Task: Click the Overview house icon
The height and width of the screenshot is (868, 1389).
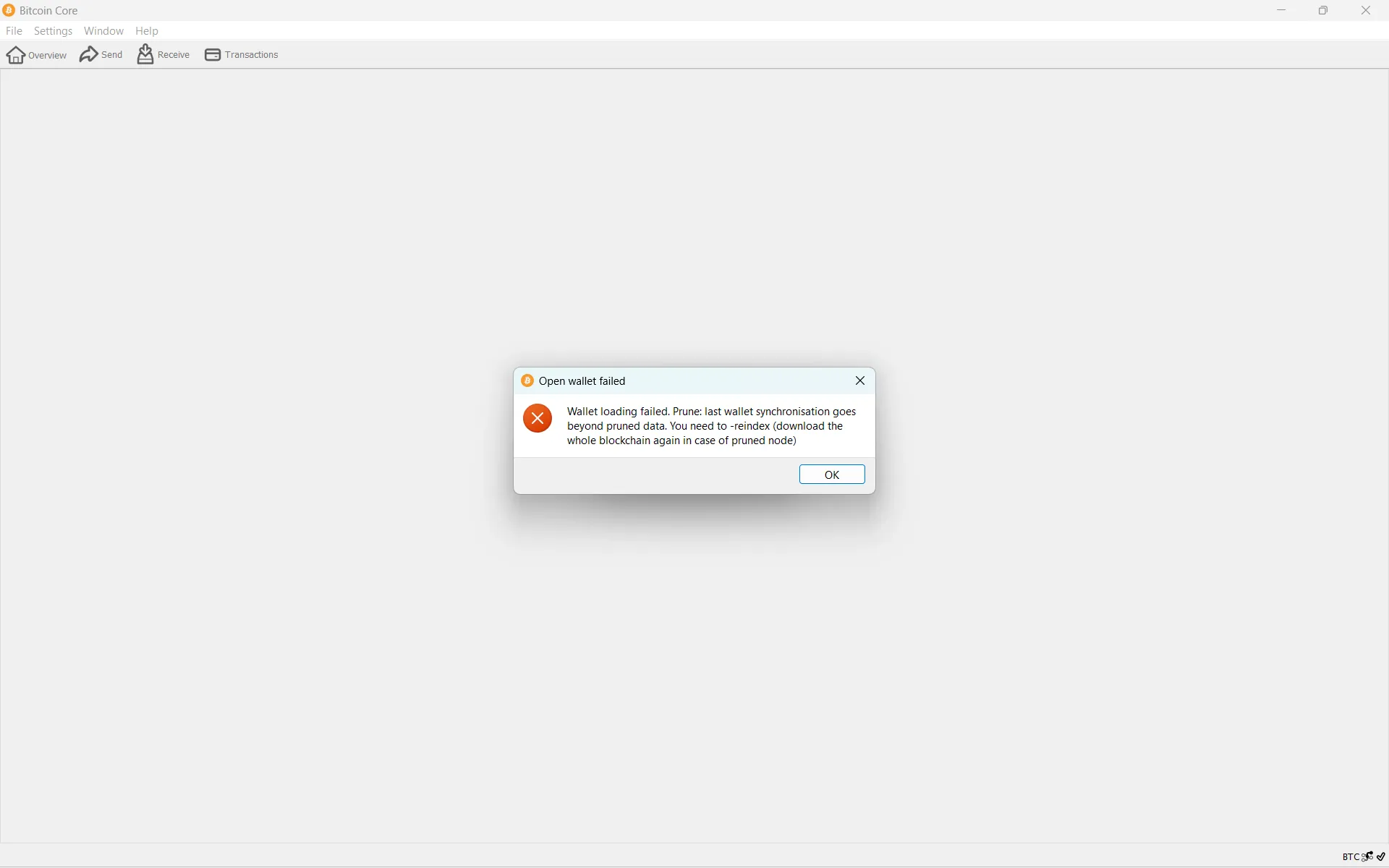Action: click(16, 55)
